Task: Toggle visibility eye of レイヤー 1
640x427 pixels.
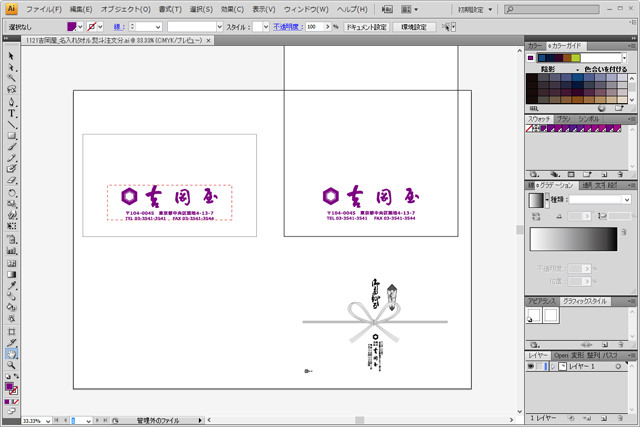Action: coord(533,367)
